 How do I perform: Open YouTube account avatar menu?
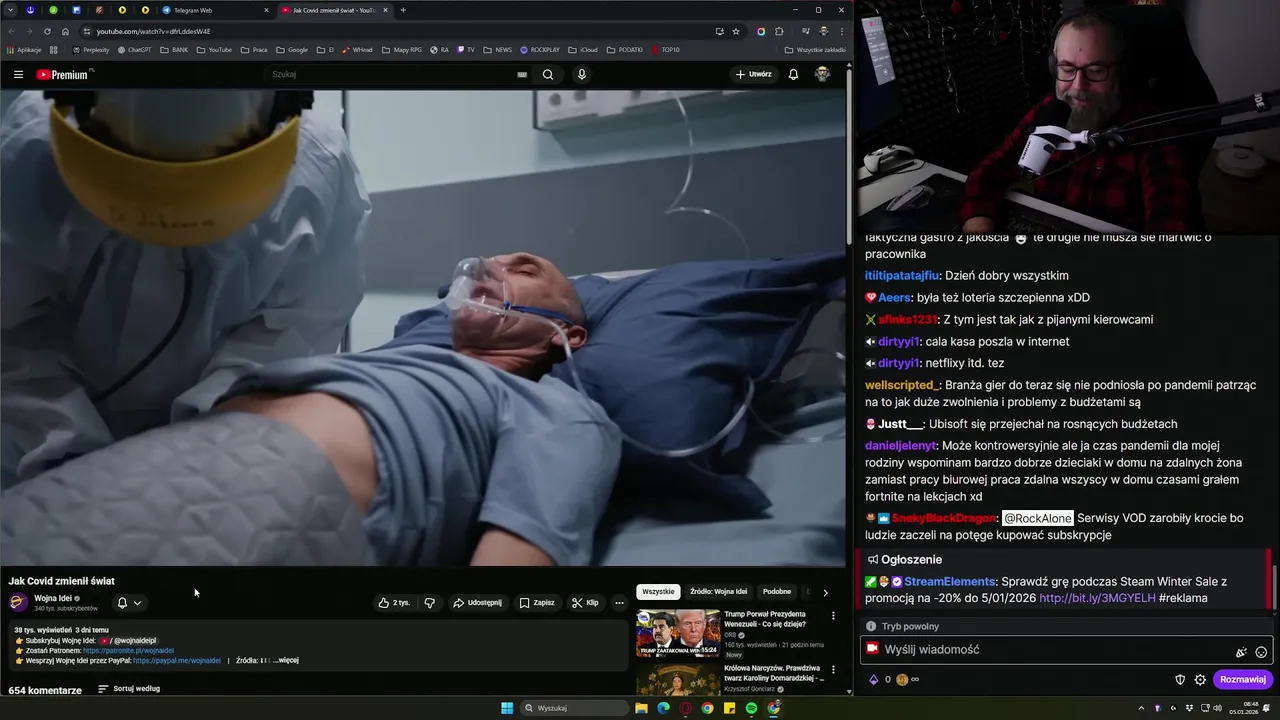click(822, 74)
